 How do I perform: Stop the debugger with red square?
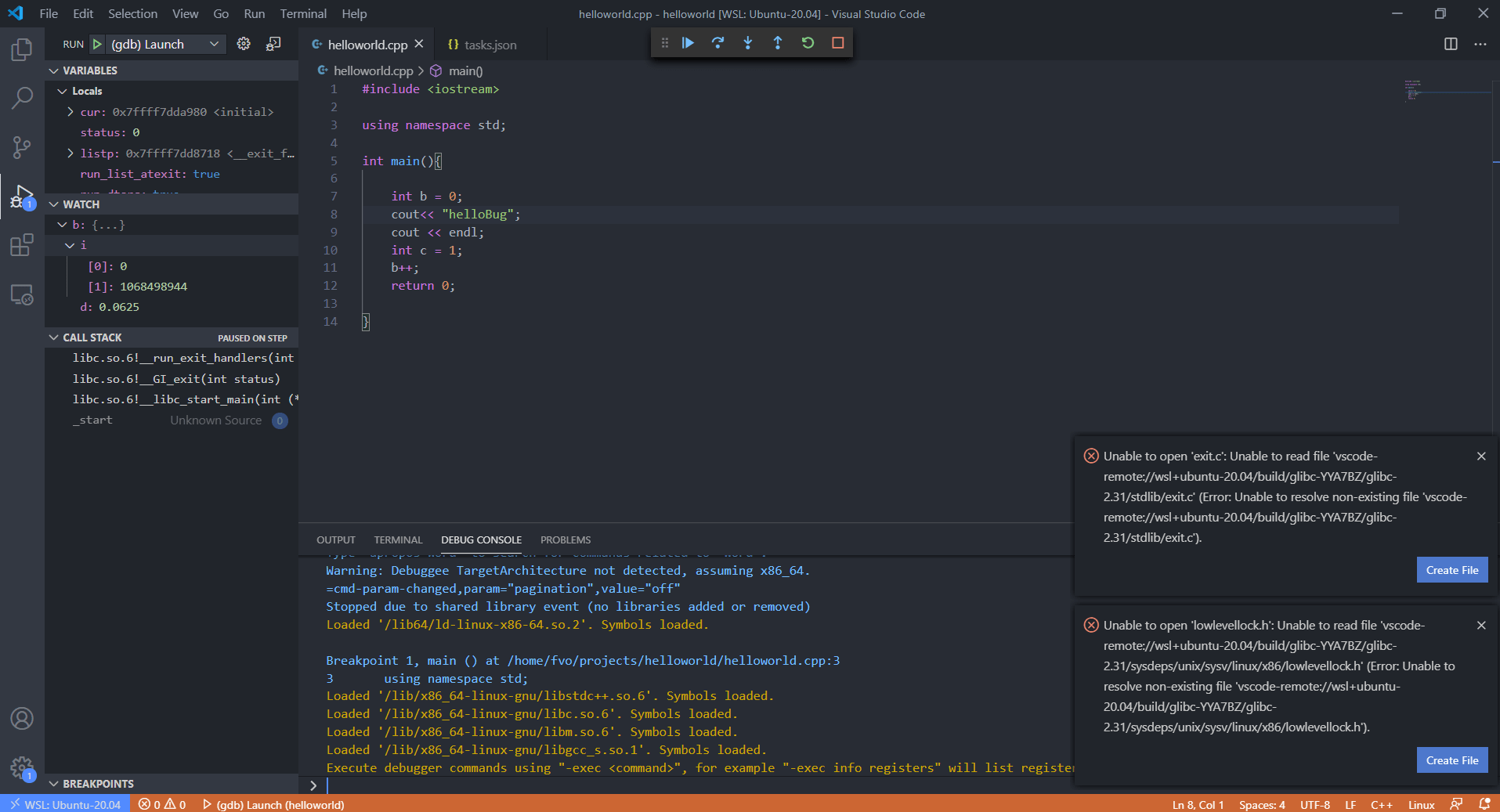837,43
